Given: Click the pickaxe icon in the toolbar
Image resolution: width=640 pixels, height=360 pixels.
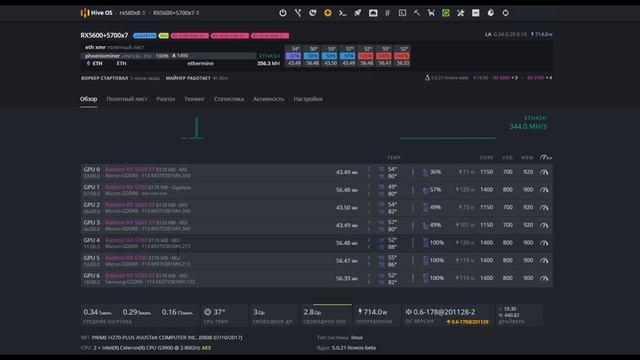Looking at the screenshot, I should pos(416,13).
